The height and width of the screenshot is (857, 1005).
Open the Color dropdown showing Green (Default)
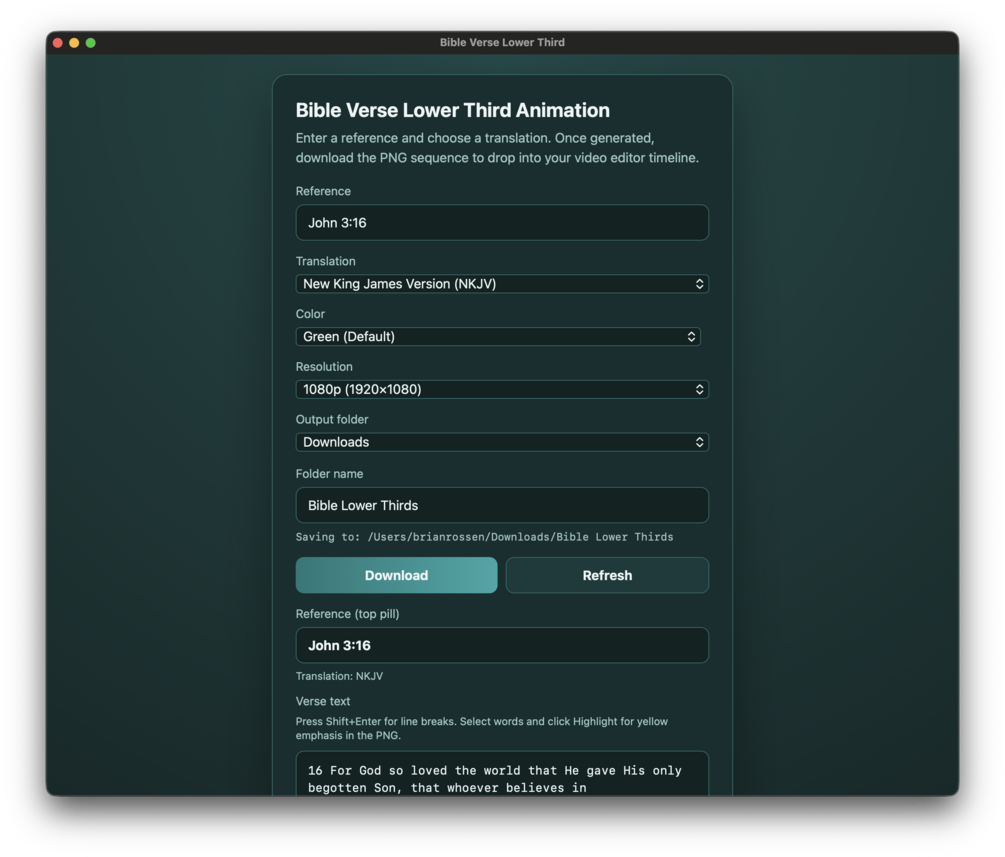point(498,337)
